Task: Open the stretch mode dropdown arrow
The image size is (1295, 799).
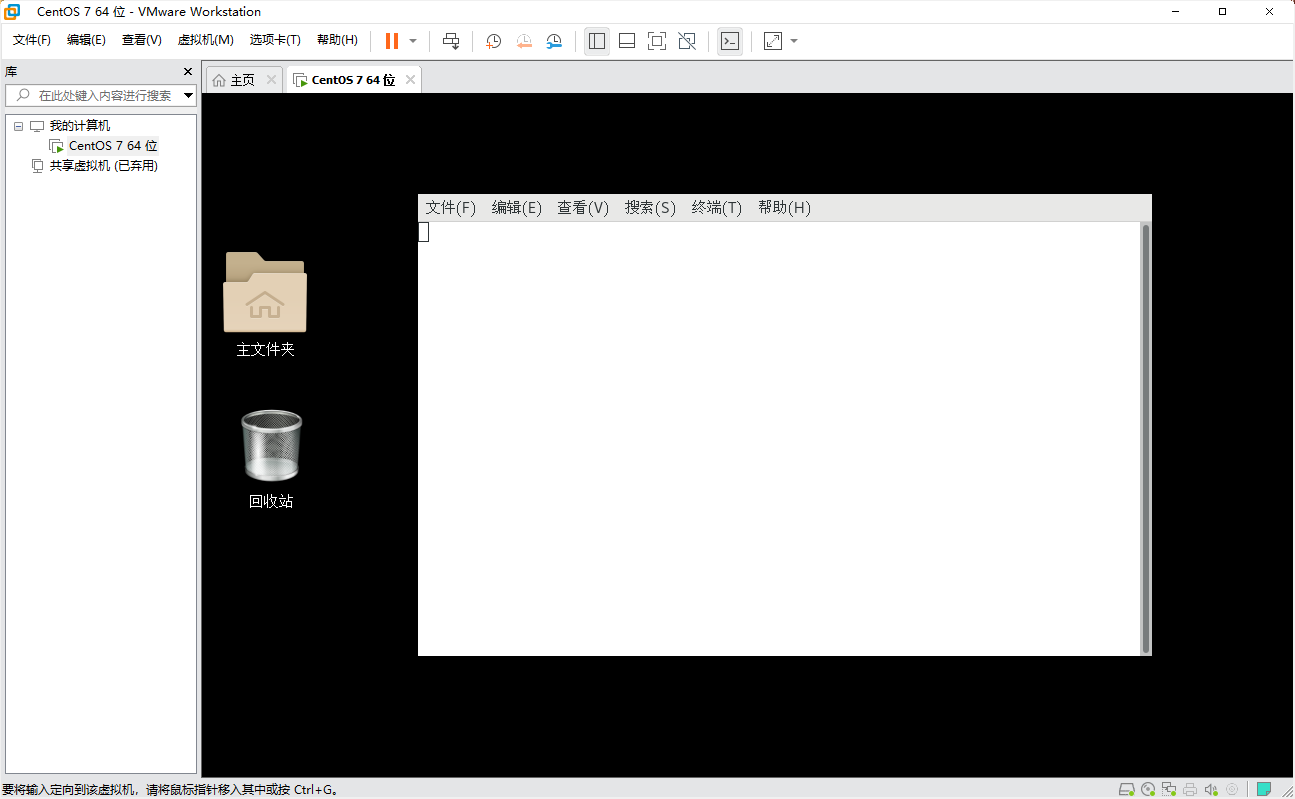Action: (x=794, y=41)
